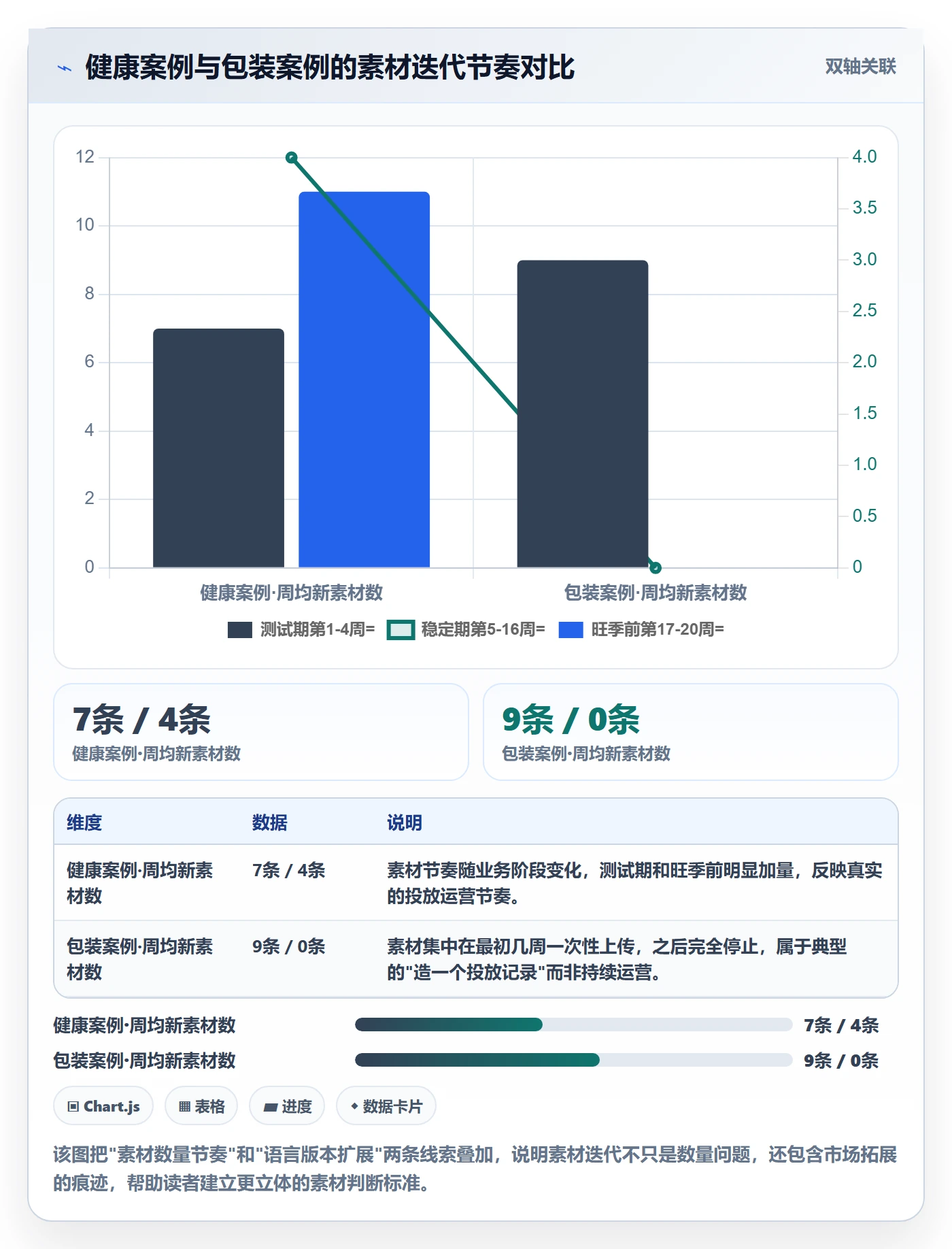Viewport: 952px width, 1249px height.
Task: Click the table description starting 素材节奏随业务阶段变化
Action: [x=634, y=883]
